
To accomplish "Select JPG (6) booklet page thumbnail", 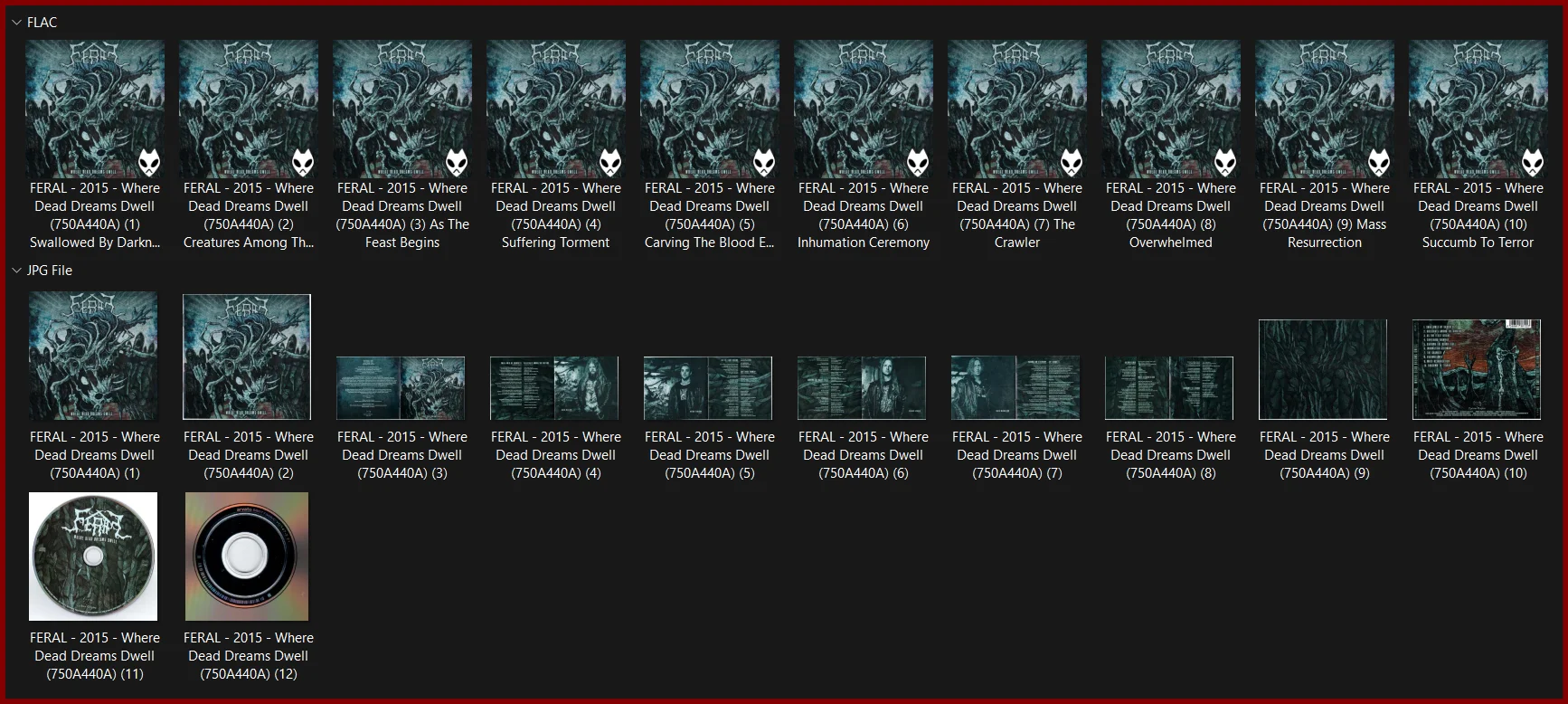I will click(862, 388).
